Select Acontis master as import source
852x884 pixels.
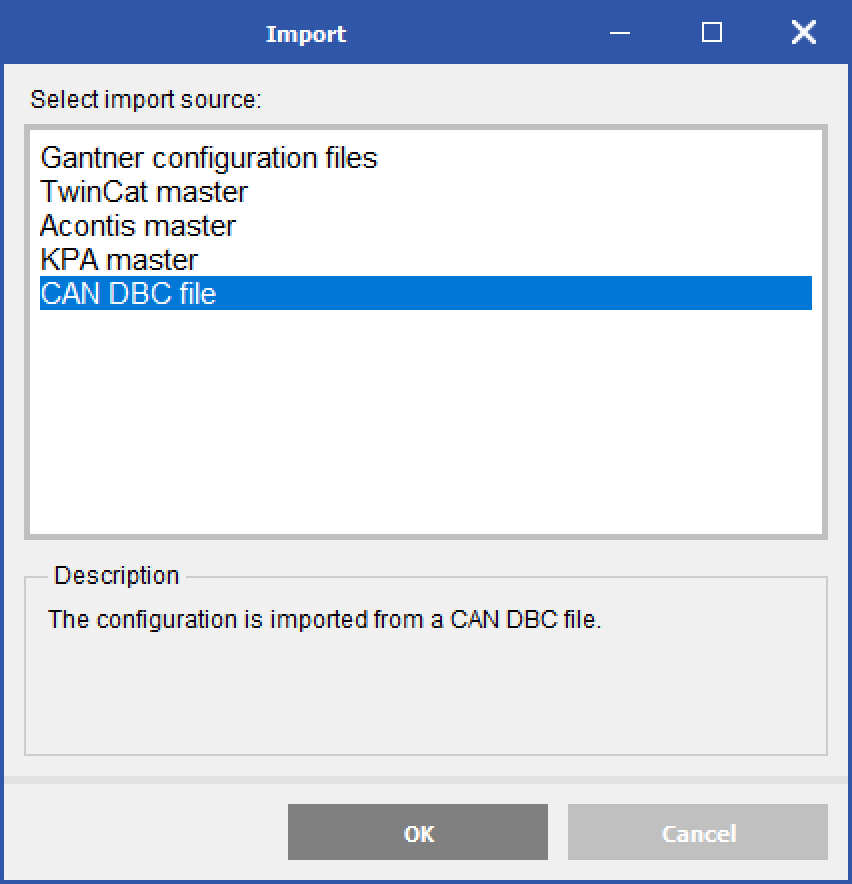pos(137,226)
